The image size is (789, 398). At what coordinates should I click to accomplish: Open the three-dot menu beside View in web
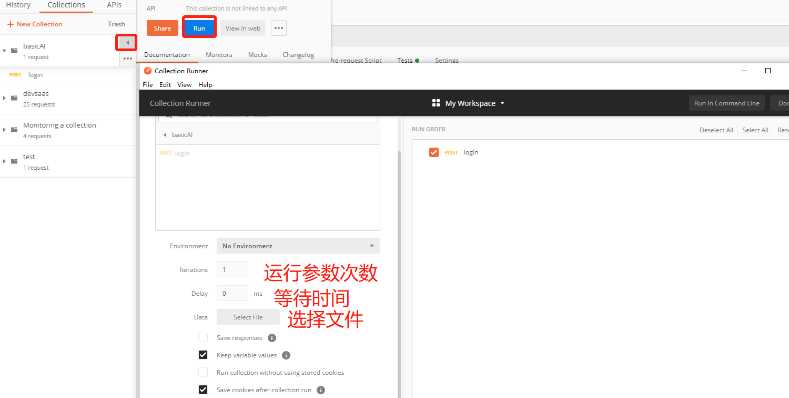tap(279, 28)
